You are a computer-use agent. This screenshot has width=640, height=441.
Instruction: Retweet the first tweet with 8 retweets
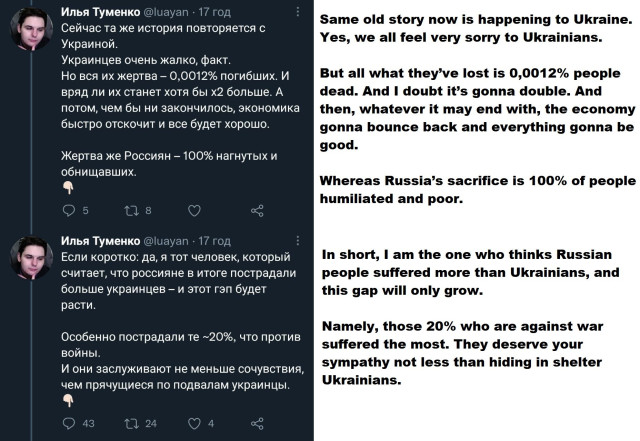click(x=132, y=210)
